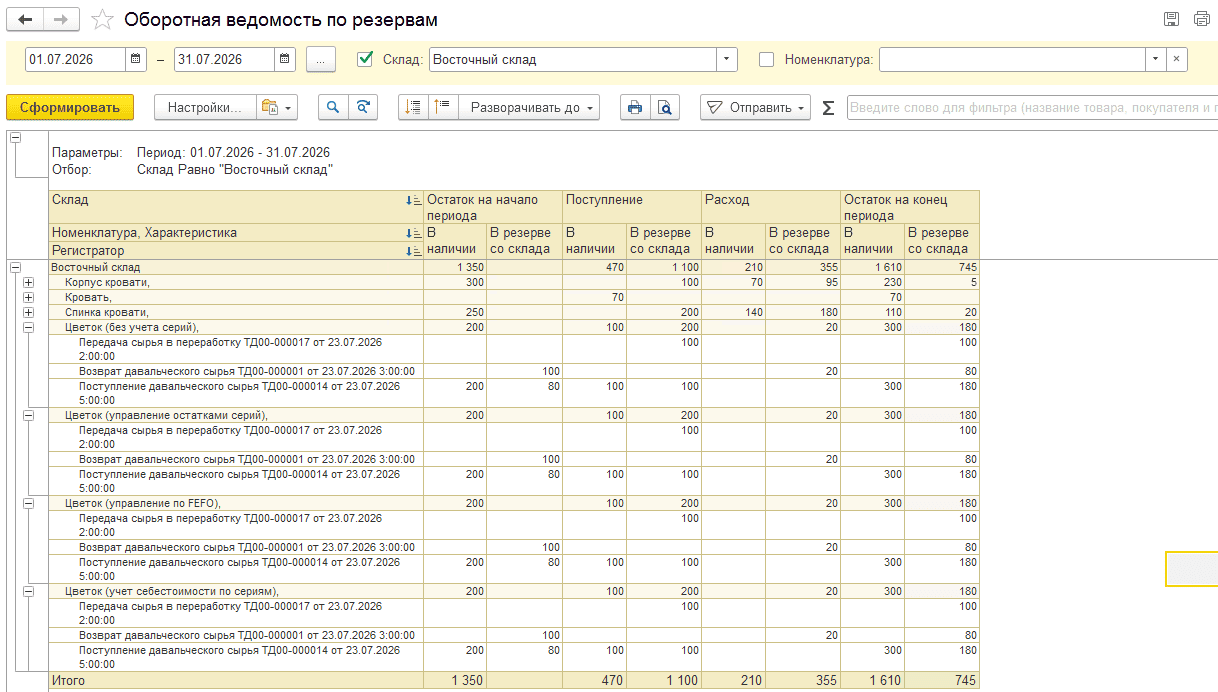Image resolution: width=1218 pixels, height=692 pixels.
Task: Click the magnifier Find icon
Action: pos(333,108)
